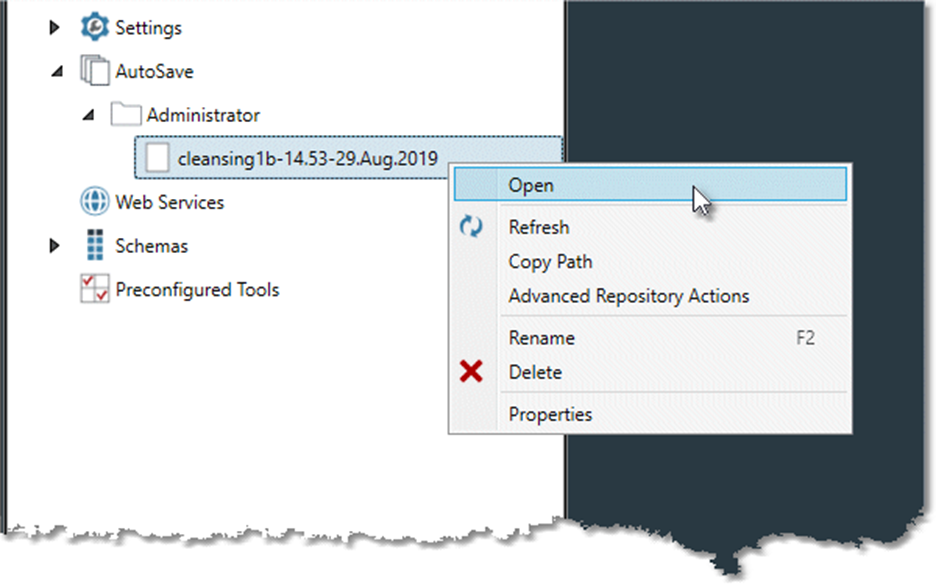Expand the Schemas tree node arrow
The height and width of the screenshot is (586, 936).
click(x=55, y=246)
